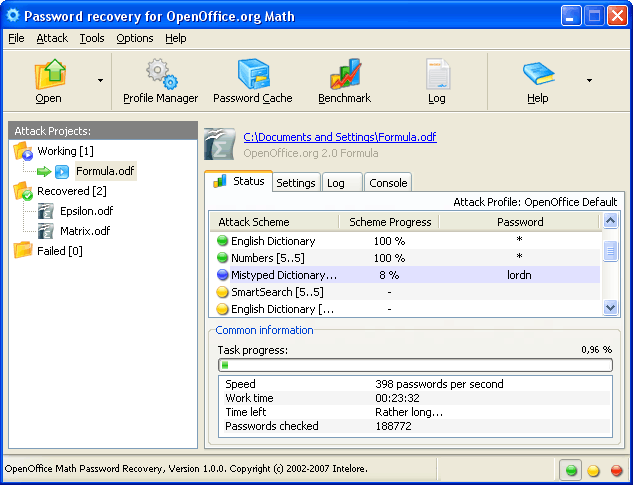Expand the Open button dropdown arrow
Image resolution: width=633 pixels, height=485 pixels.
[x=100, y=80]
